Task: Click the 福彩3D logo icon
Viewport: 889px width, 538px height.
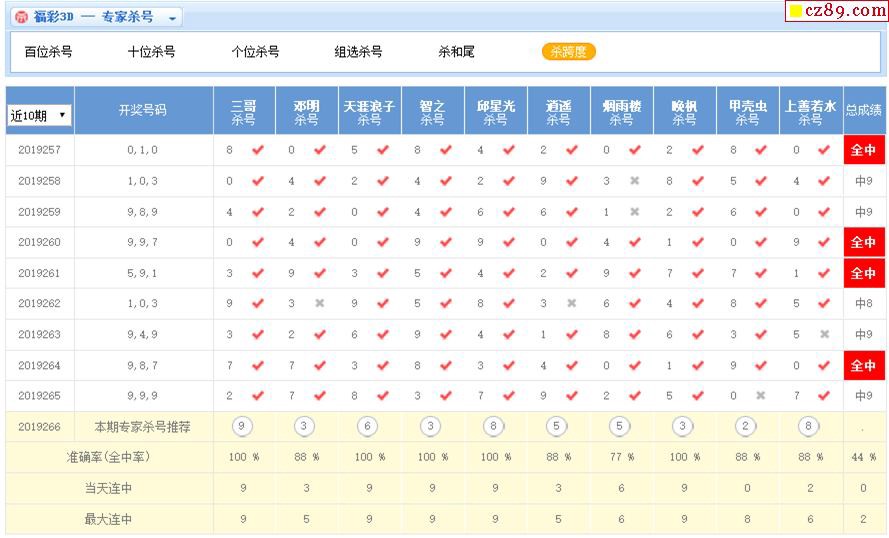Action: click(21, 17)
